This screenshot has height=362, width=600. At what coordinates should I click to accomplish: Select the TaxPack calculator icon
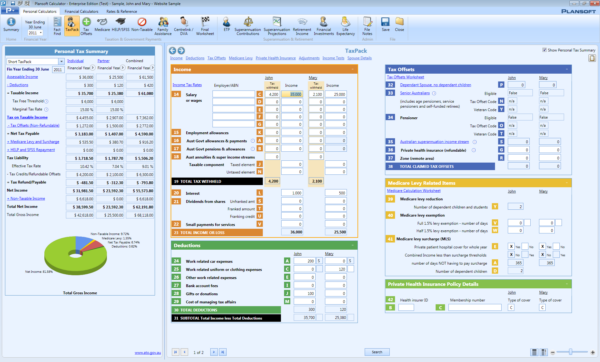click(72, 25)
